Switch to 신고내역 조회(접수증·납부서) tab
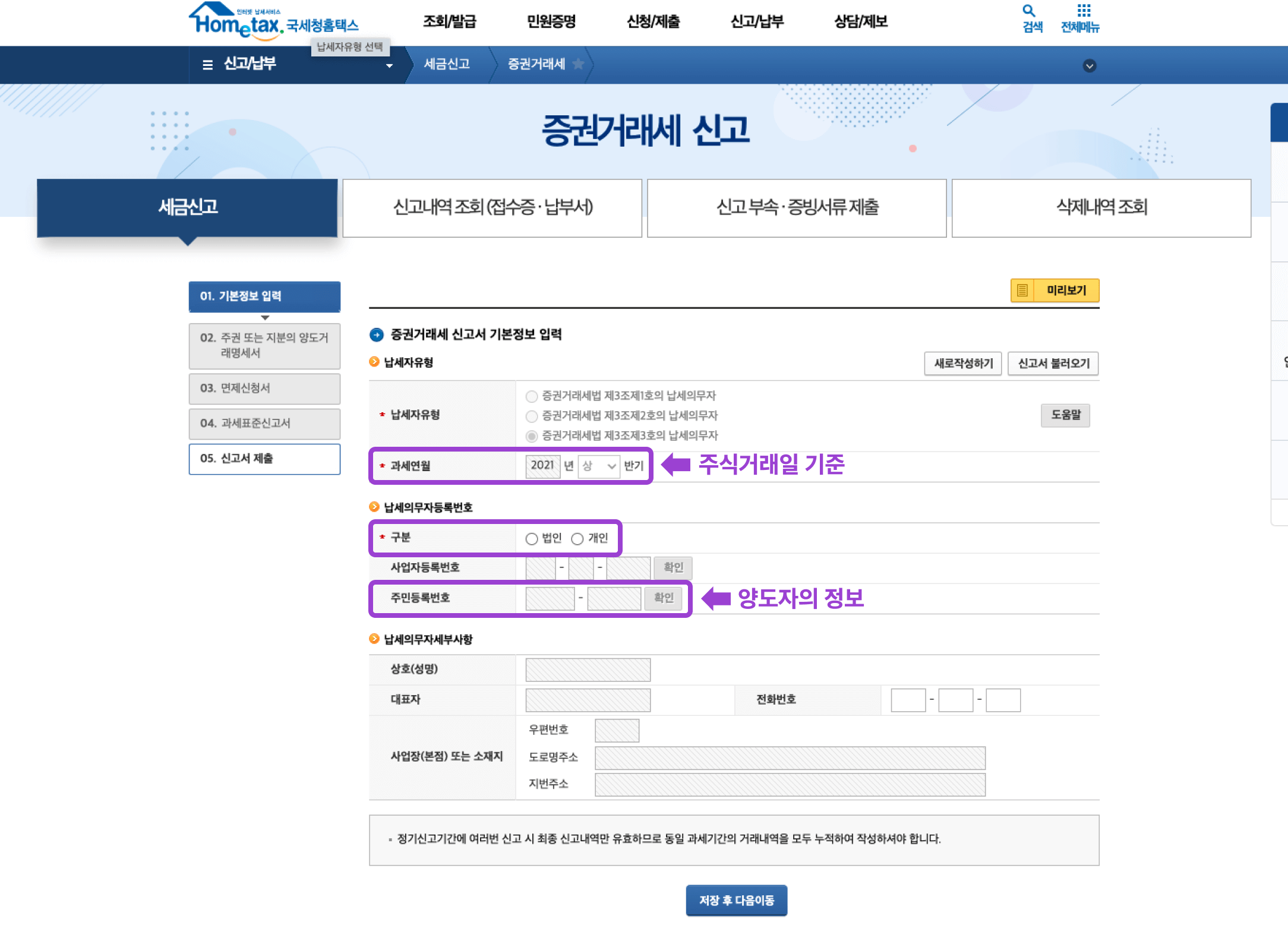This screenshot has width=1288, height=947. coord(493,208)
